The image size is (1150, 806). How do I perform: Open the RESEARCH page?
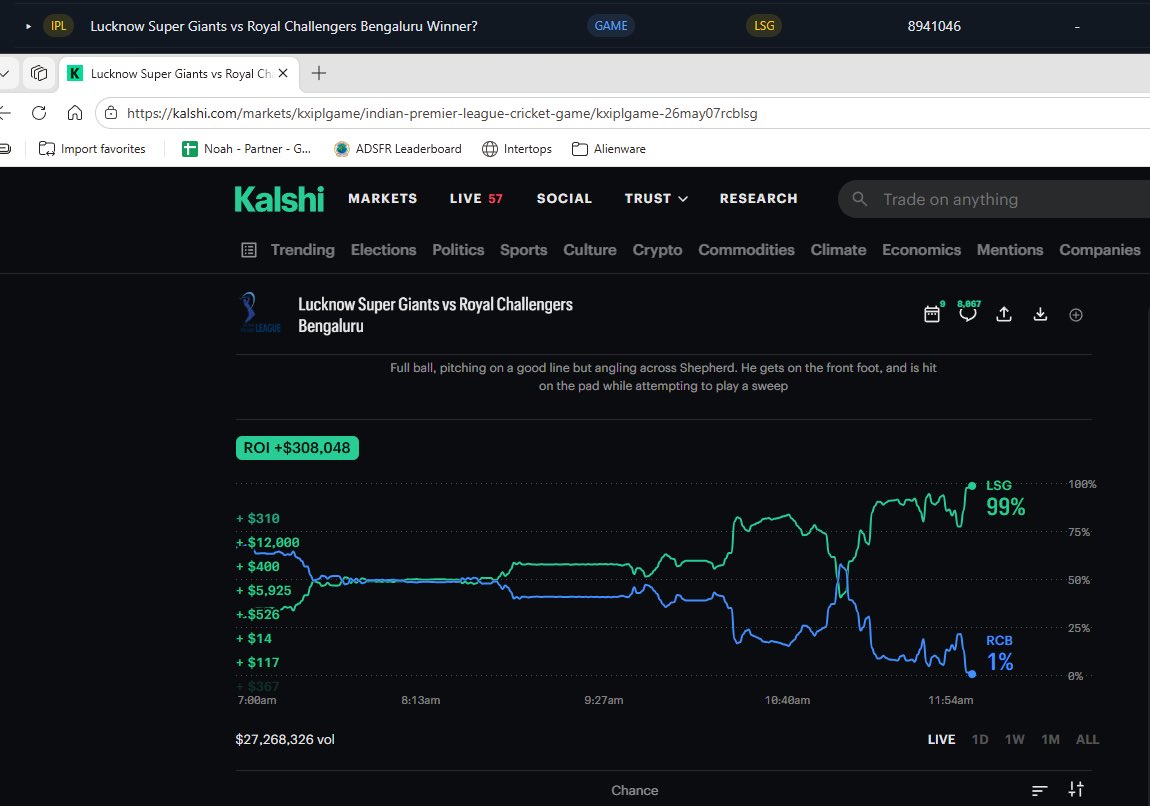click(x=758, y=199)
